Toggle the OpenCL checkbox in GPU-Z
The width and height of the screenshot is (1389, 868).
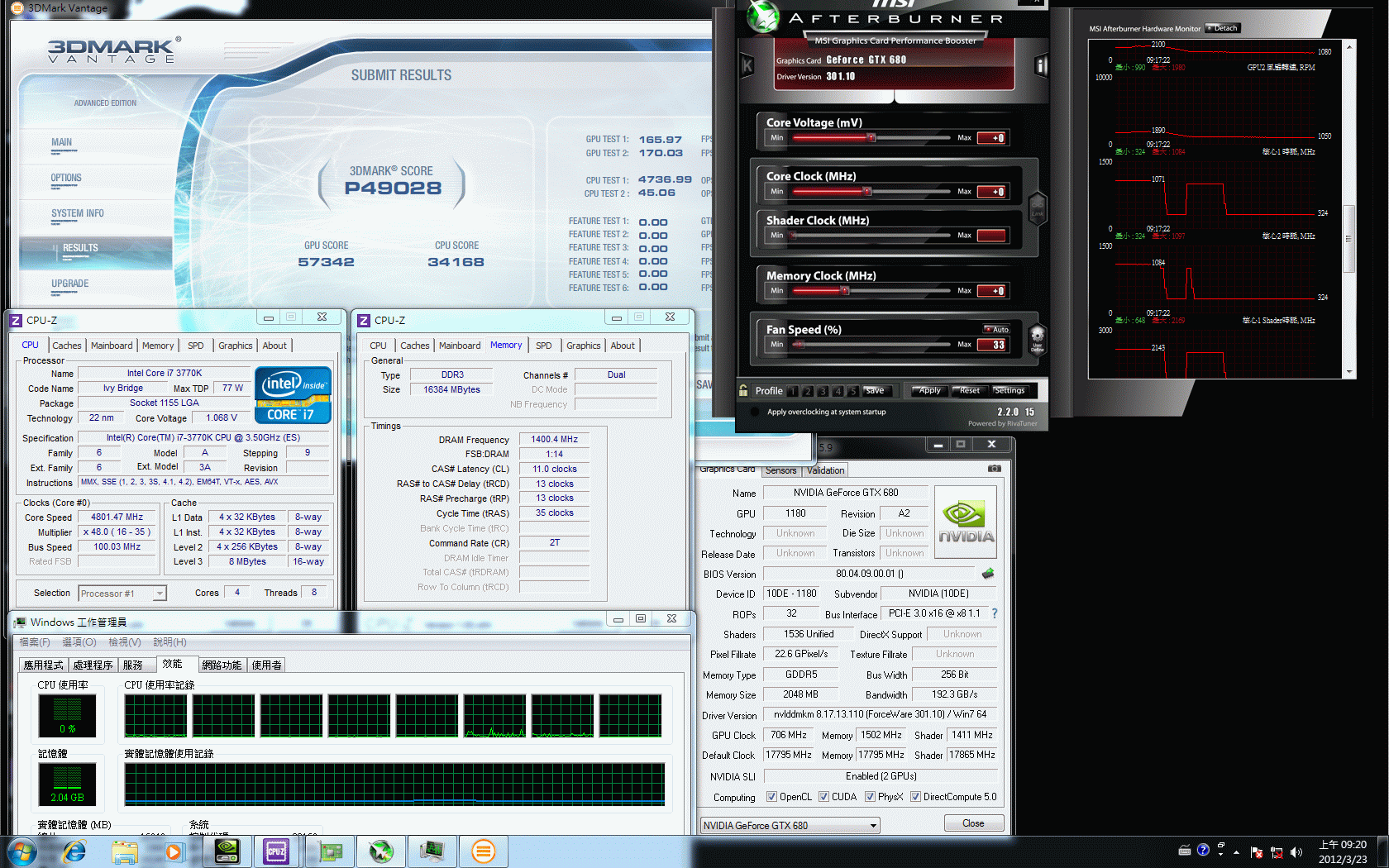pyautogui.click(x=771, y=797)
